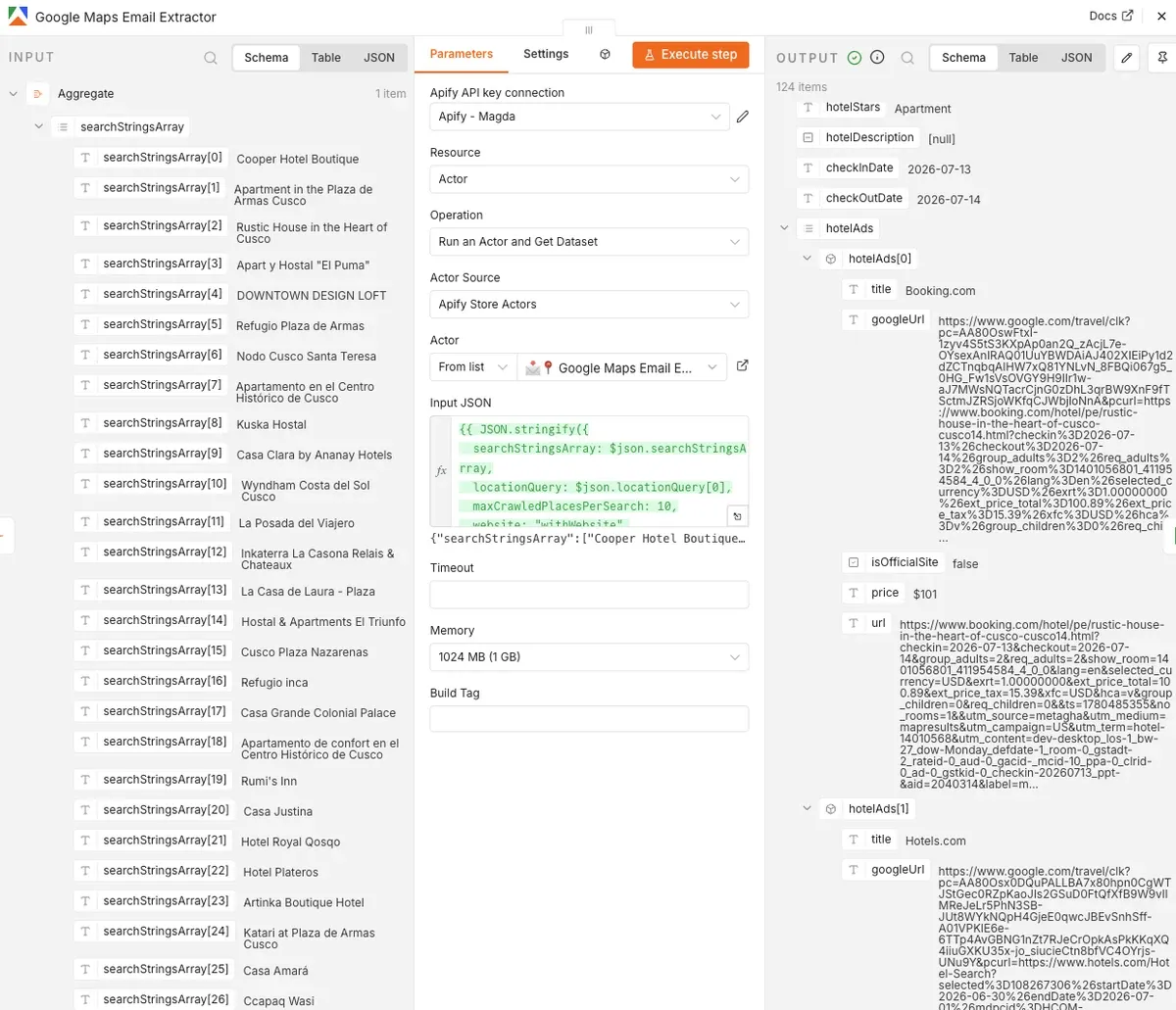Image resolution: width=1176 pixels, height=1010 pixels.
Task: Click the Execute step button
Action: [691, 55]
